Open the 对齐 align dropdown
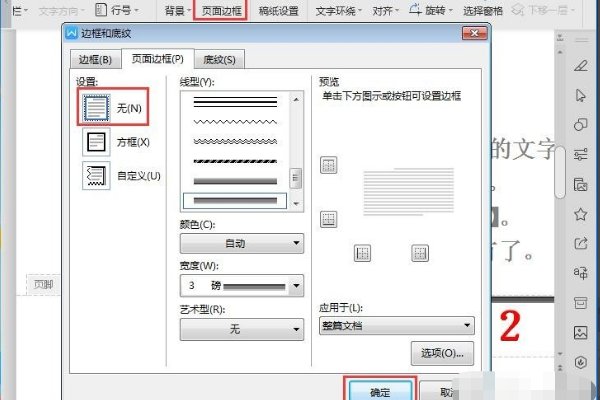Viewport: 600px width, 400px height. point(386,11)
